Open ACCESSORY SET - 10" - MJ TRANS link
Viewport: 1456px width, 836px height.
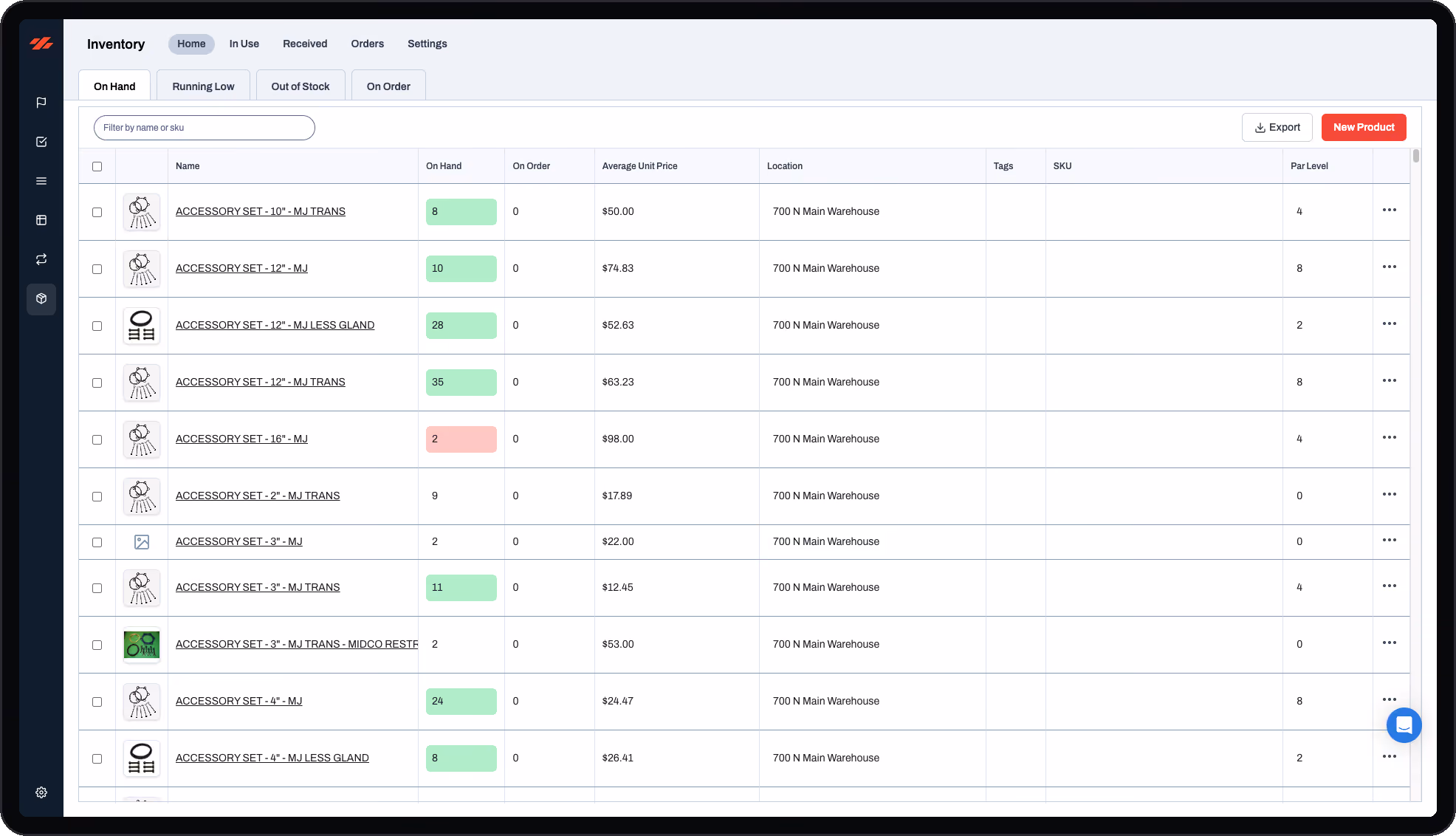260,211
